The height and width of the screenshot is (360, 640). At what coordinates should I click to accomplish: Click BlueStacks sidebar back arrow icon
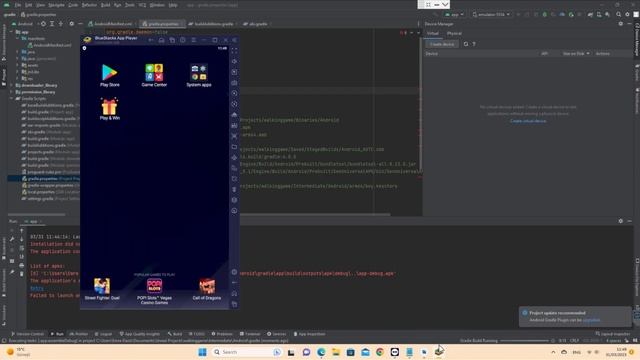click(x=234, y=282)
